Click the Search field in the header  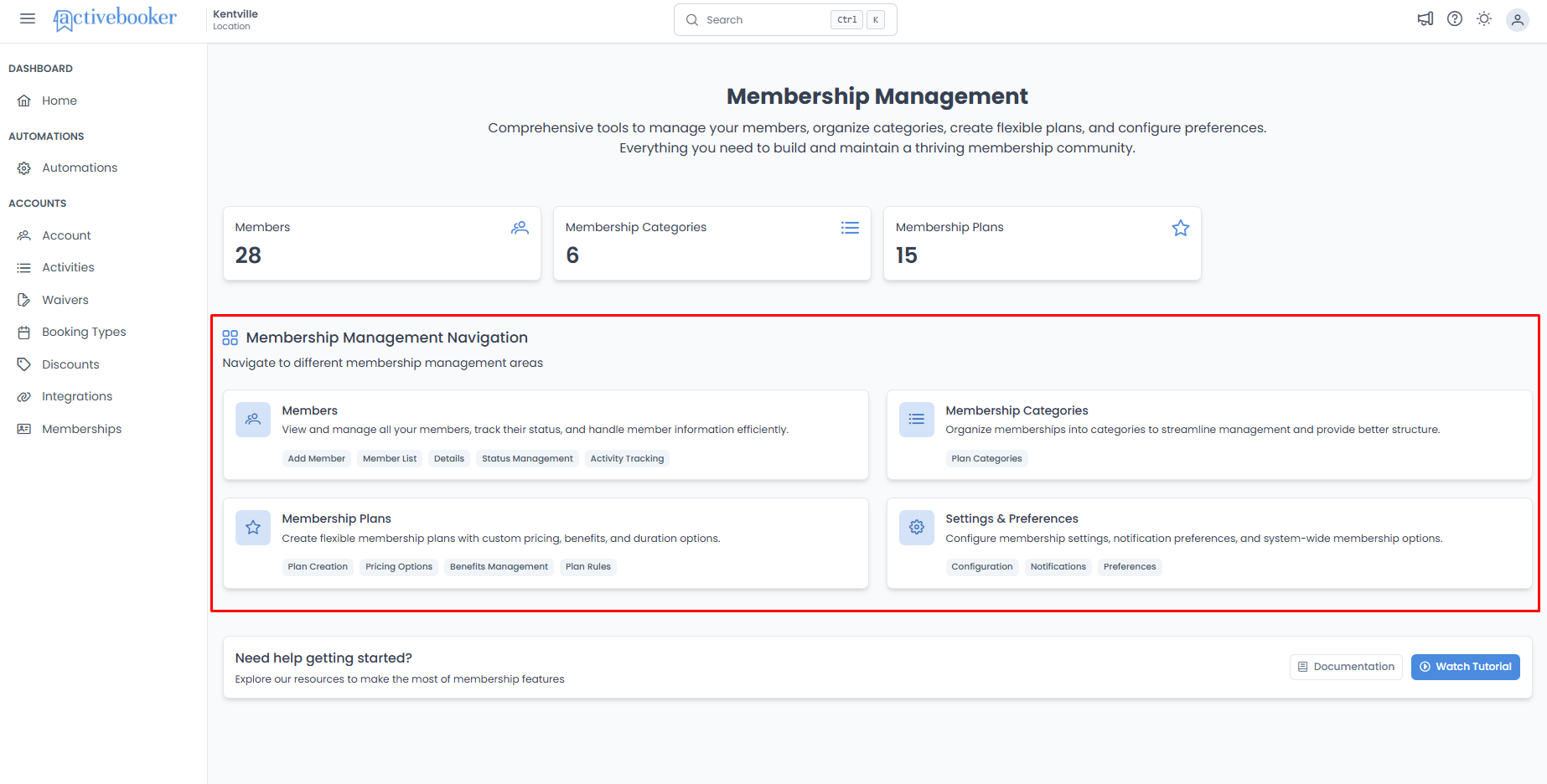coord(785,19)
